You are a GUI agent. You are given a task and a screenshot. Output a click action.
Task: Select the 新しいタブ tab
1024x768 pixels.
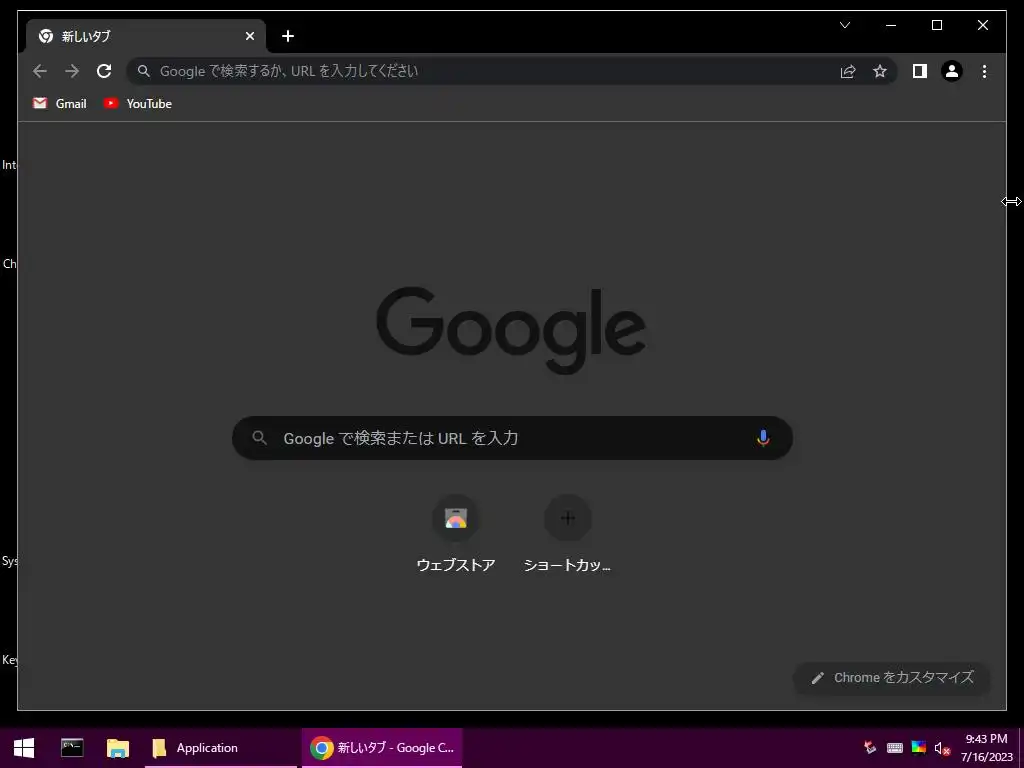point(146,36)
